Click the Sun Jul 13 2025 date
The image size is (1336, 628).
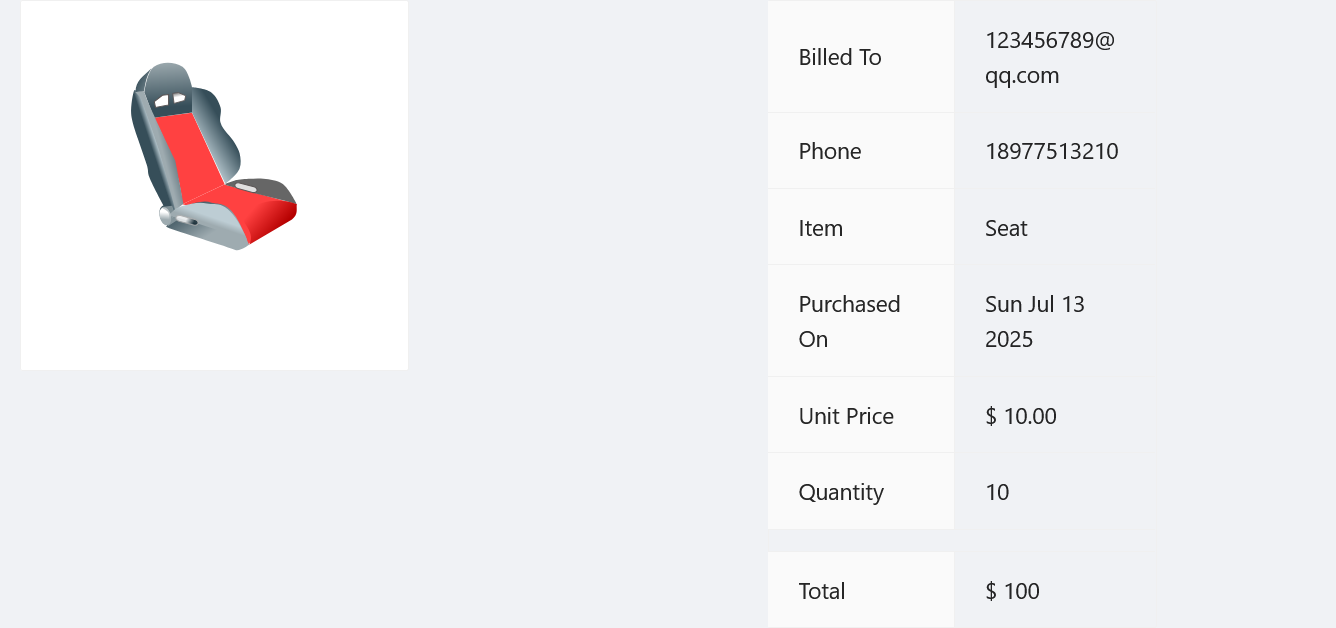[1034, 321]
